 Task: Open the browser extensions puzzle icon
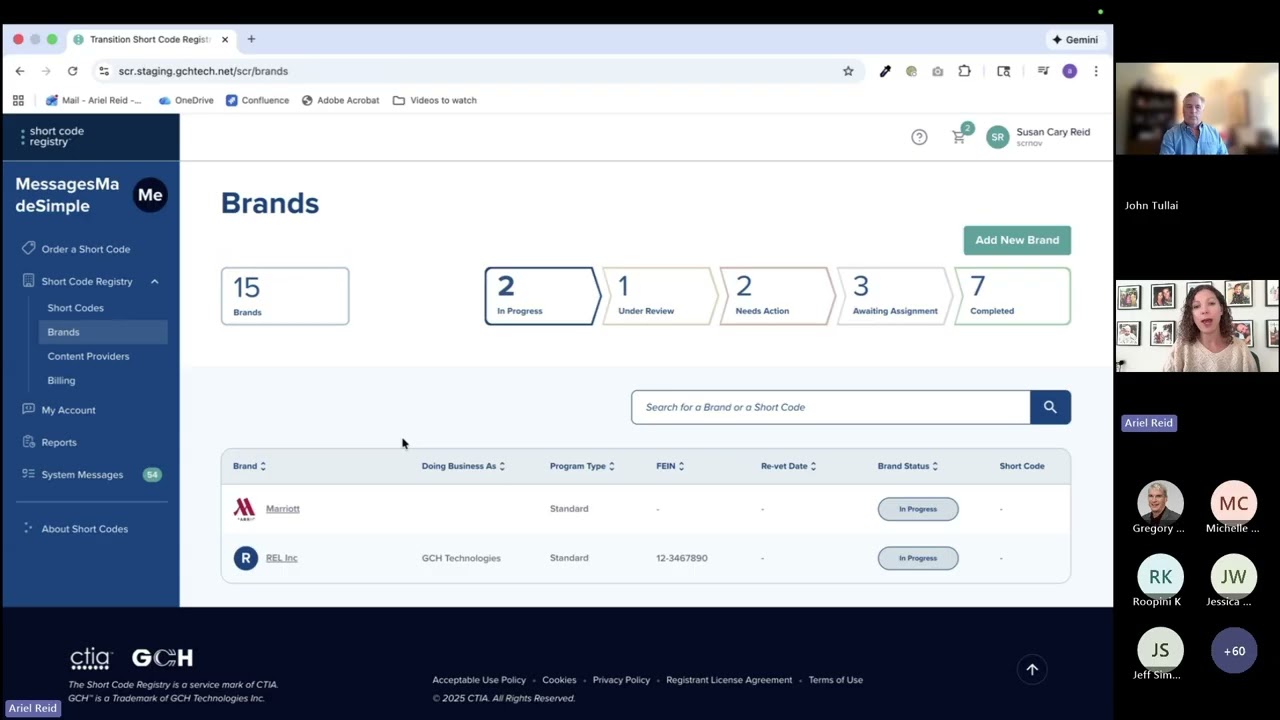click(964, 71)
